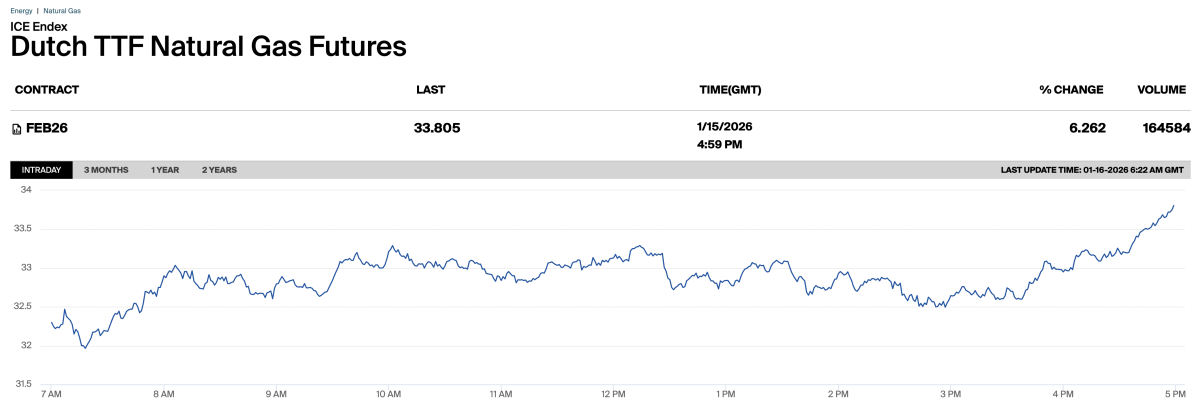Click the TIME(GMT) column header
The height and width of the screenshot is (409, 1200).
pyautogui.click(x=730, y=90)
